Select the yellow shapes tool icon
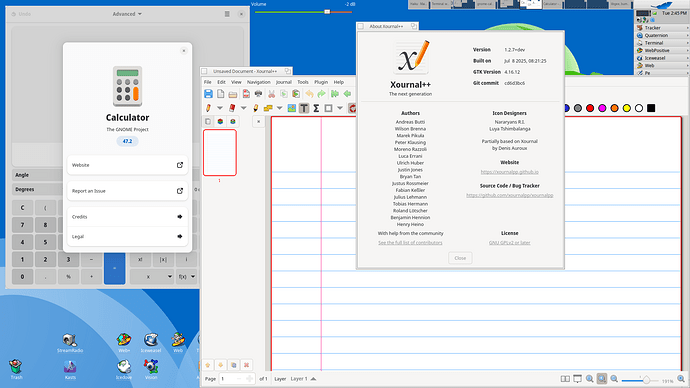The height and width of the screenshot is (388, 690). point(268,108)
